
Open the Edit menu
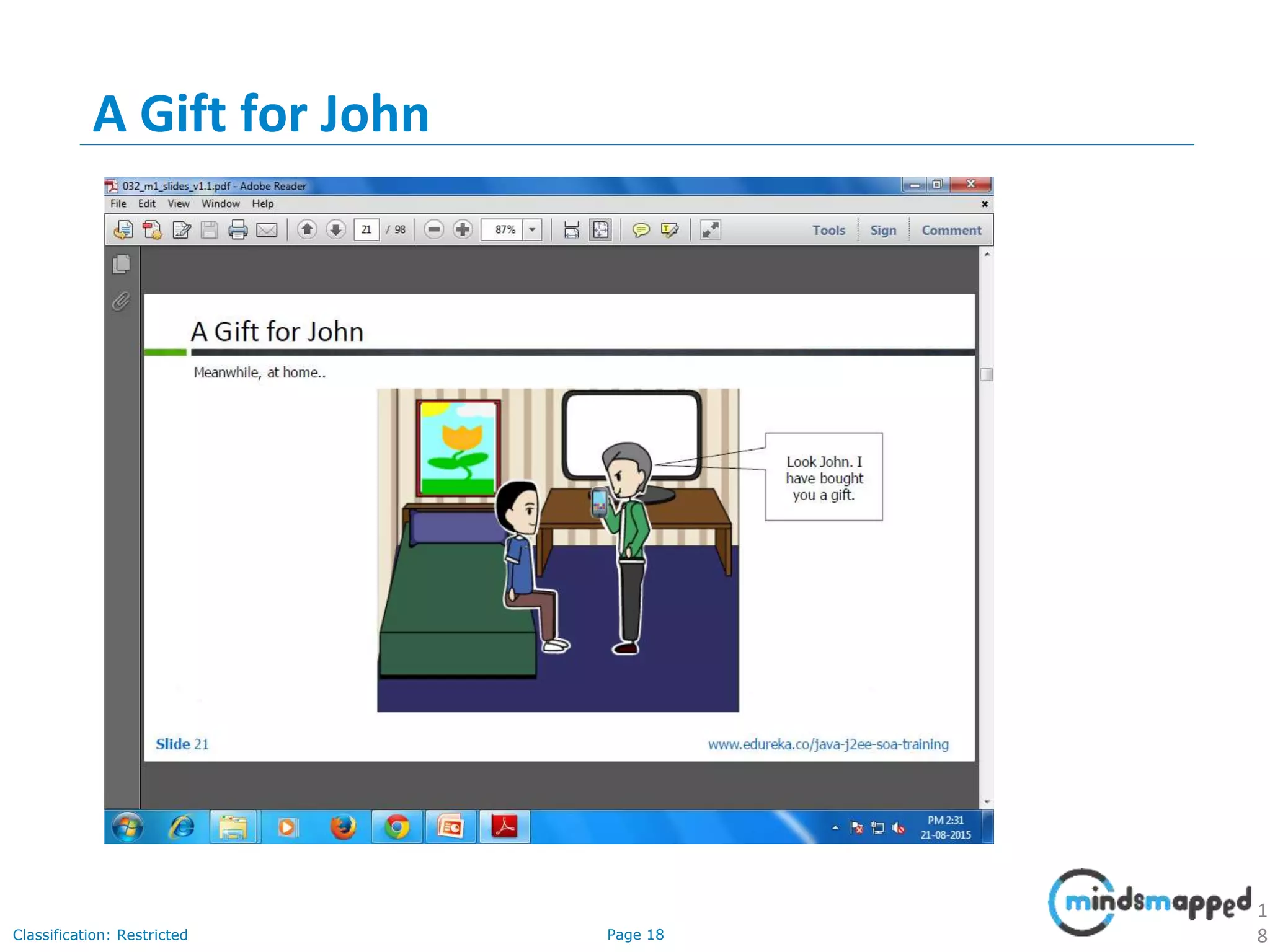coord(146,203)
